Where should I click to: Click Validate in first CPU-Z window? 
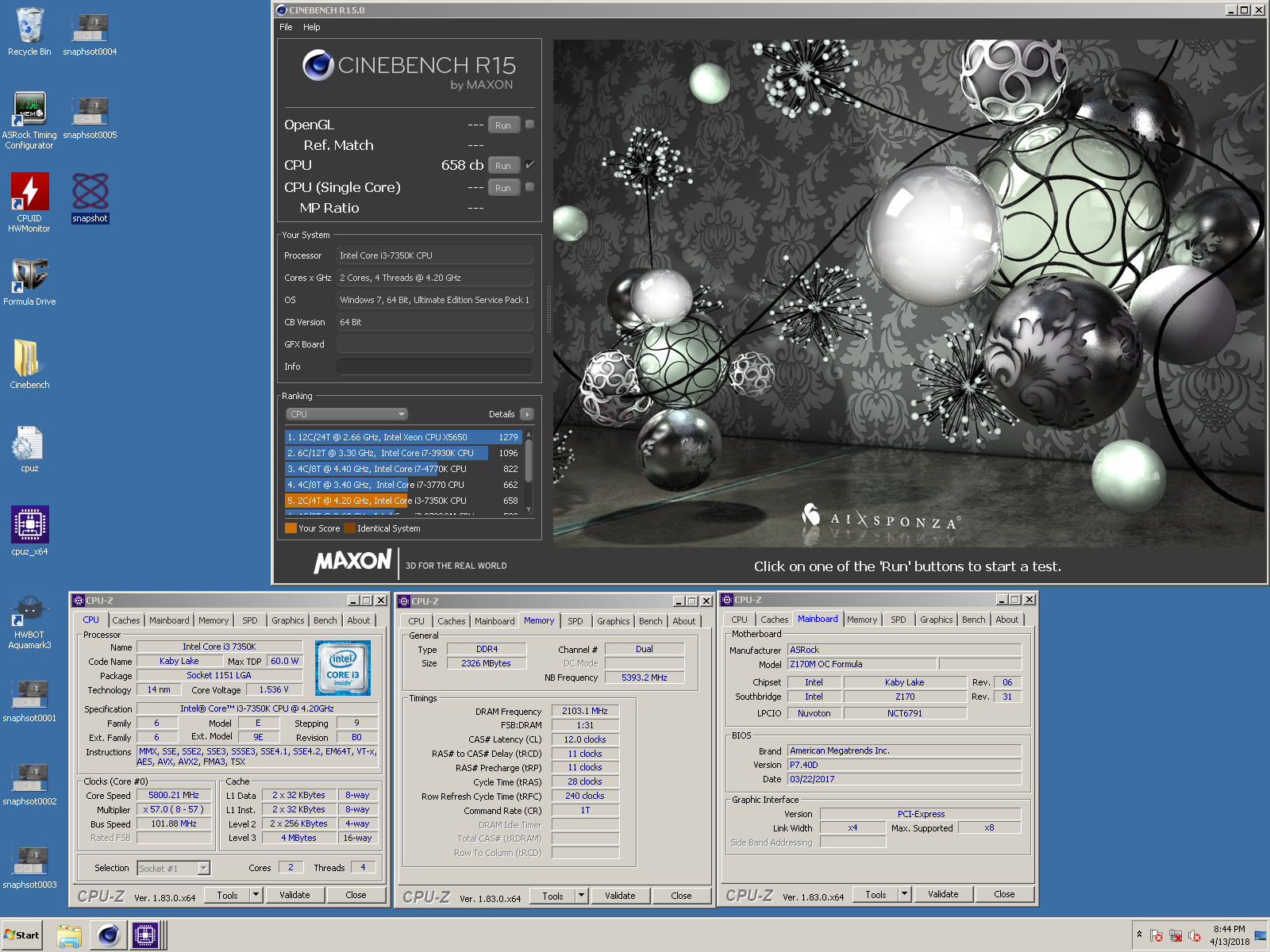(294, 895)
